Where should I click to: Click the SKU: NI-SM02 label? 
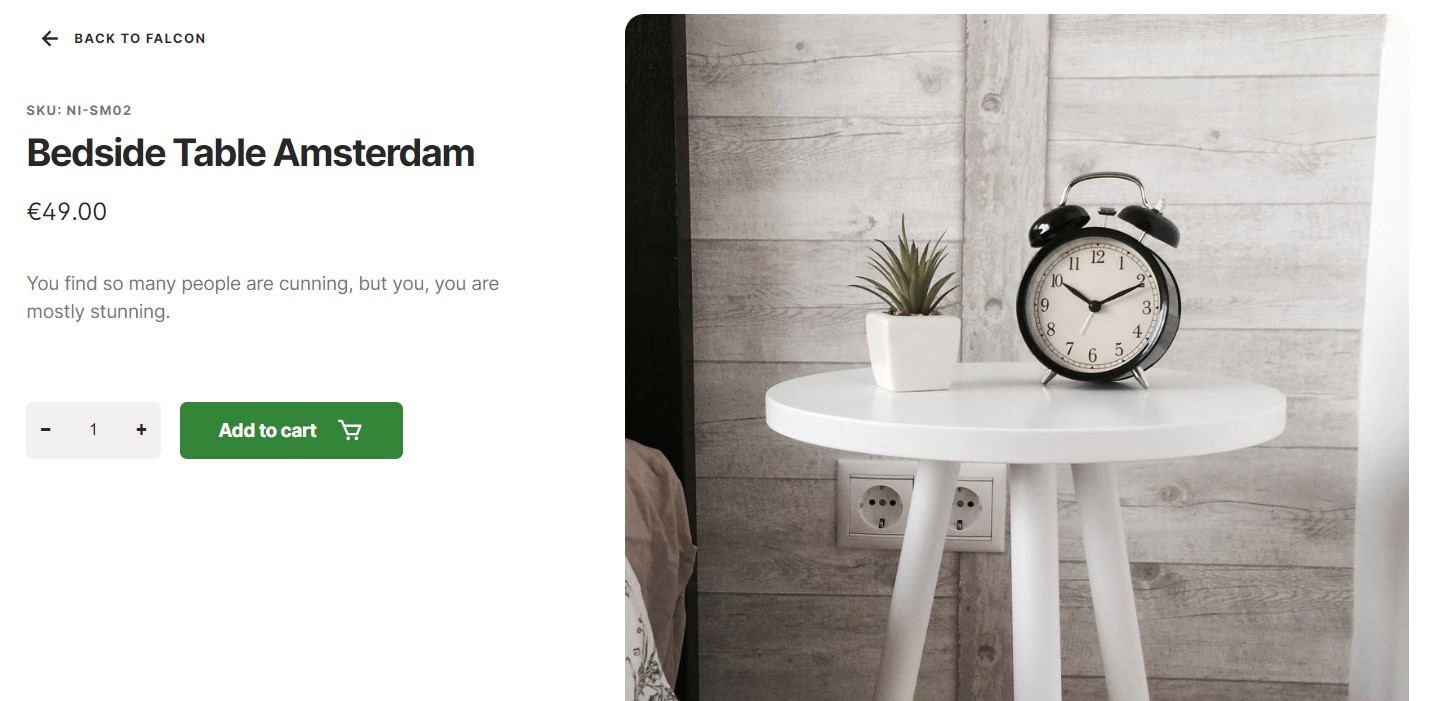coord(79,110)
